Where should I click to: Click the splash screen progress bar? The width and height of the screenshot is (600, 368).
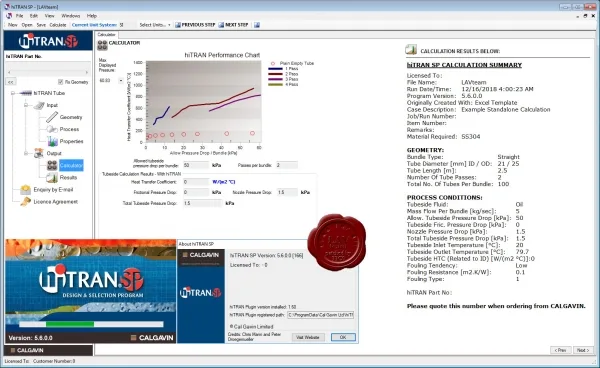[x=91, y=324]
